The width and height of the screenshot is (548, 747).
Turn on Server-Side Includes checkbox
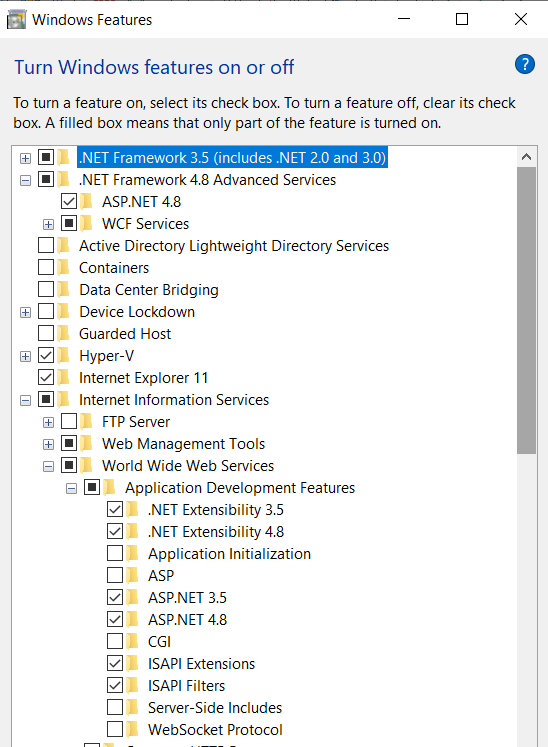pos(115,707)
